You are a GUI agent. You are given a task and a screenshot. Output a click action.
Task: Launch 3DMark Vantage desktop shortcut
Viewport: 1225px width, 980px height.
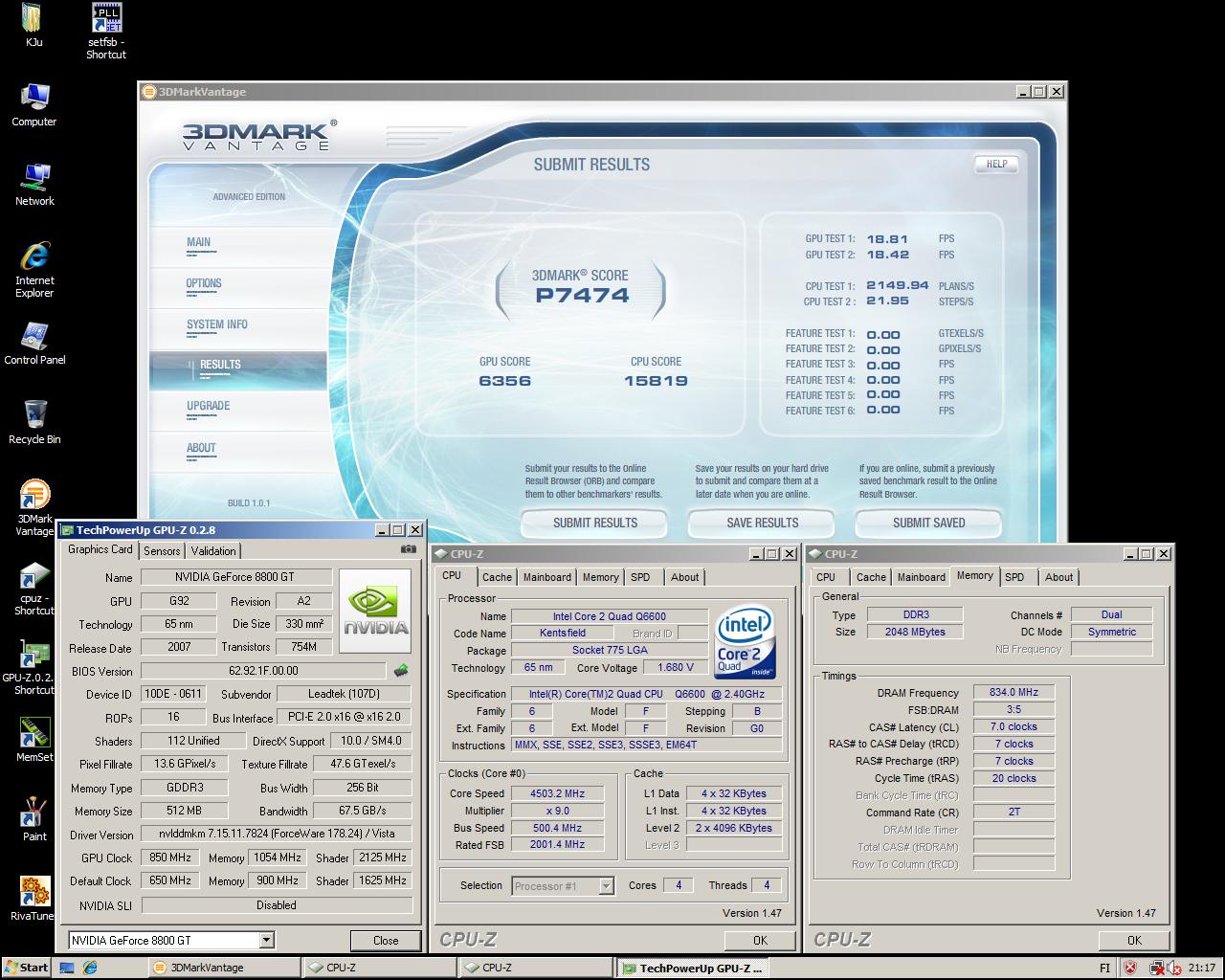tap(34, 508)
